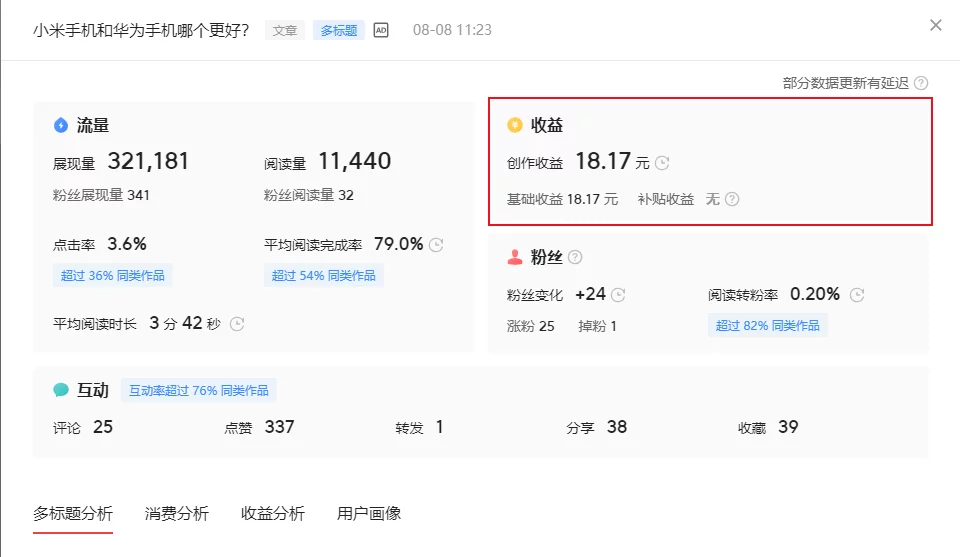Click clock icon beside 平均阅读时长
960x557 pixels.
pos(237,324)
